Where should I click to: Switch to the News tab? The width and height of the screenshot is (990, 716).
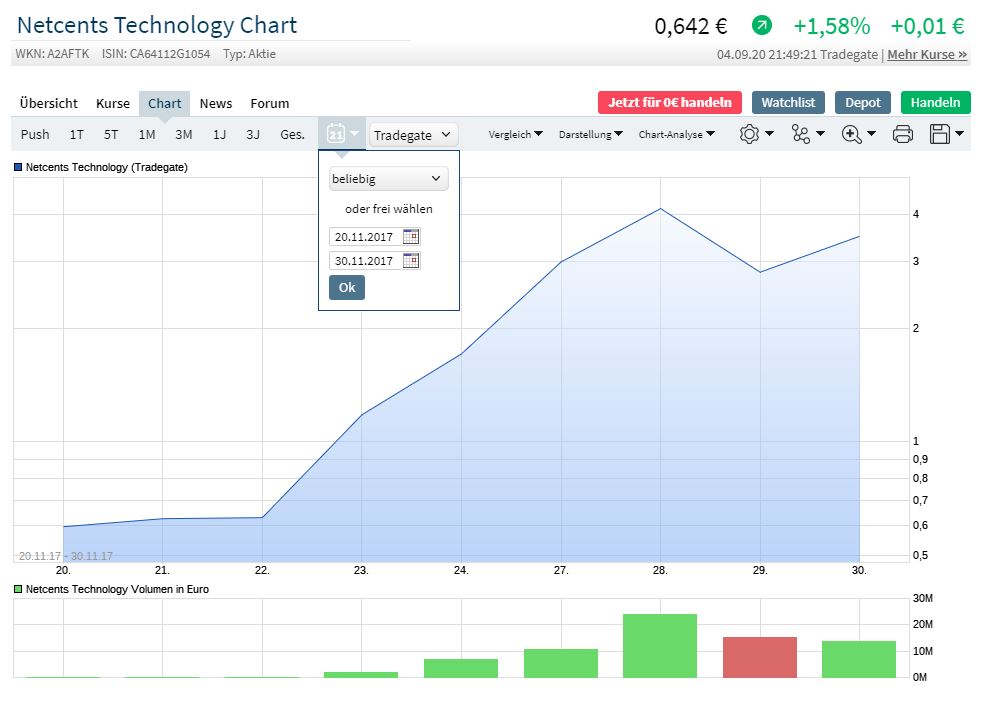click(216, 103)
